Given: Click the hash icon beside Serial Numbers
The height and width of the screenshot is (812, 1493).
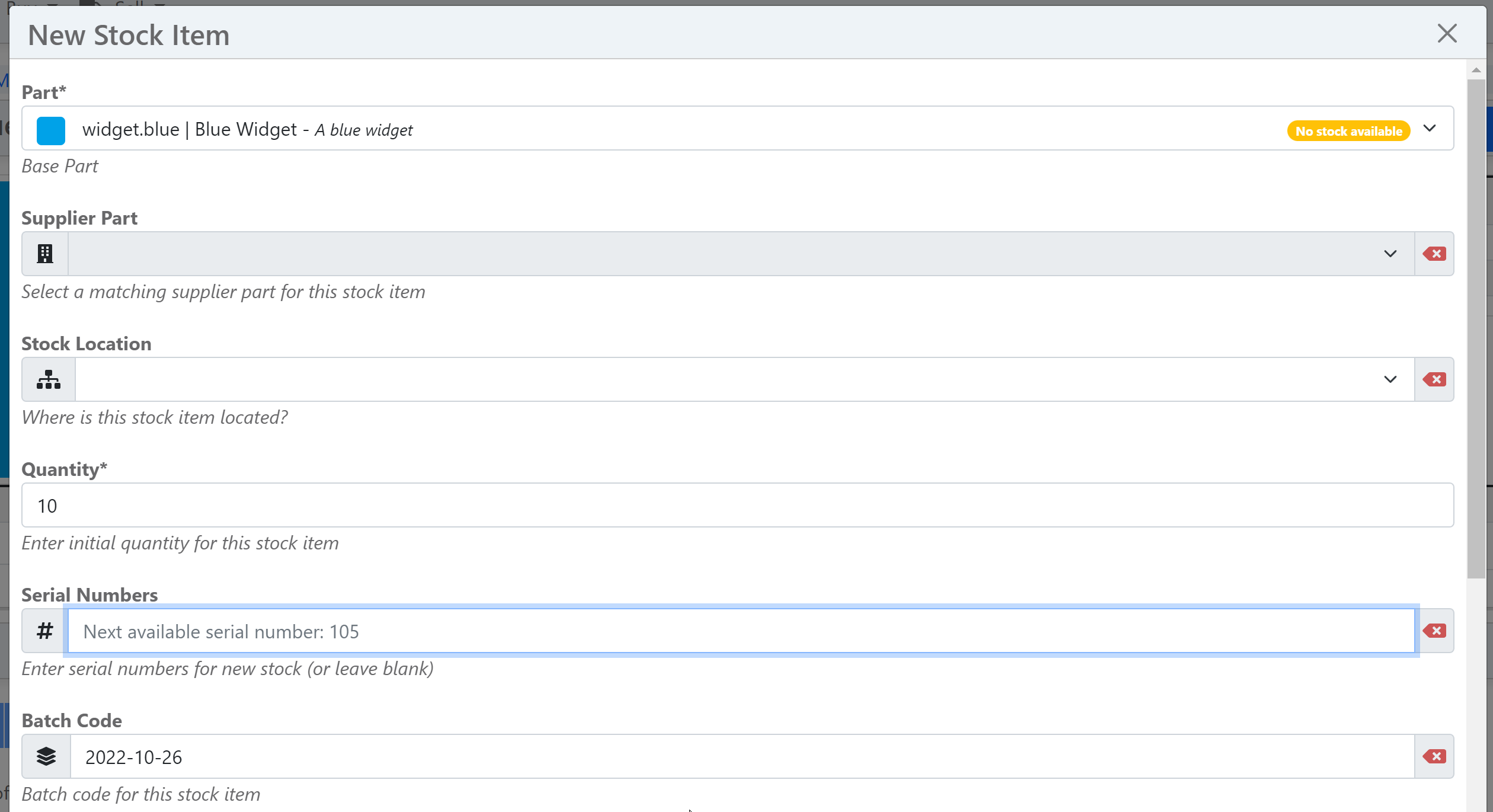Looking at the screenshot, I should pyautogui.click(x=45, y=631).
